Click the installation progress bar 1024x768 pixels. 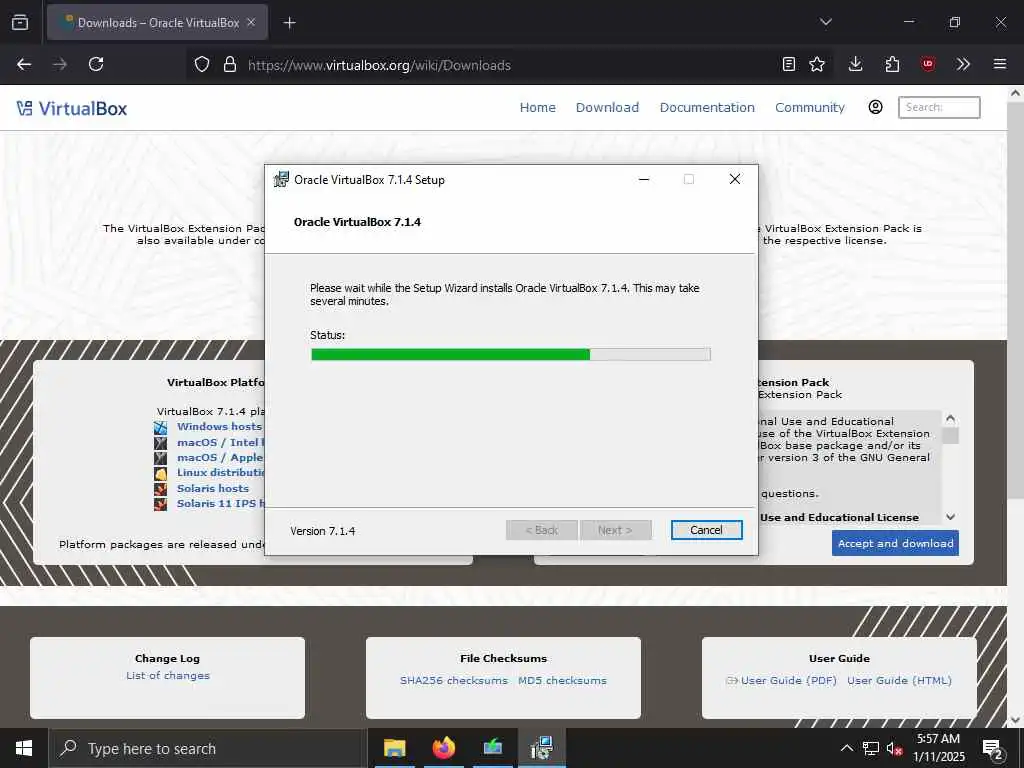tap(511, 354)
